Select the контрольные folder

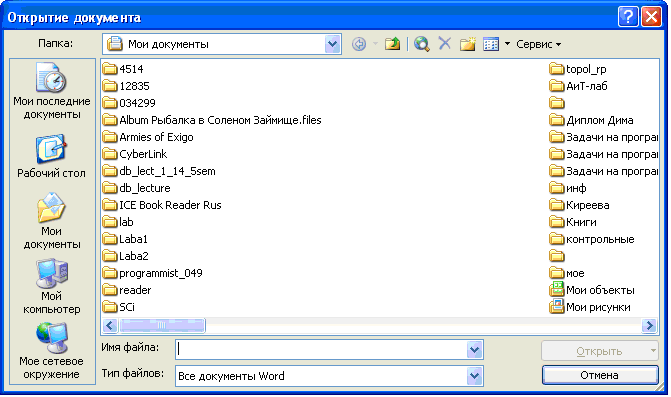tap(592, 239)
